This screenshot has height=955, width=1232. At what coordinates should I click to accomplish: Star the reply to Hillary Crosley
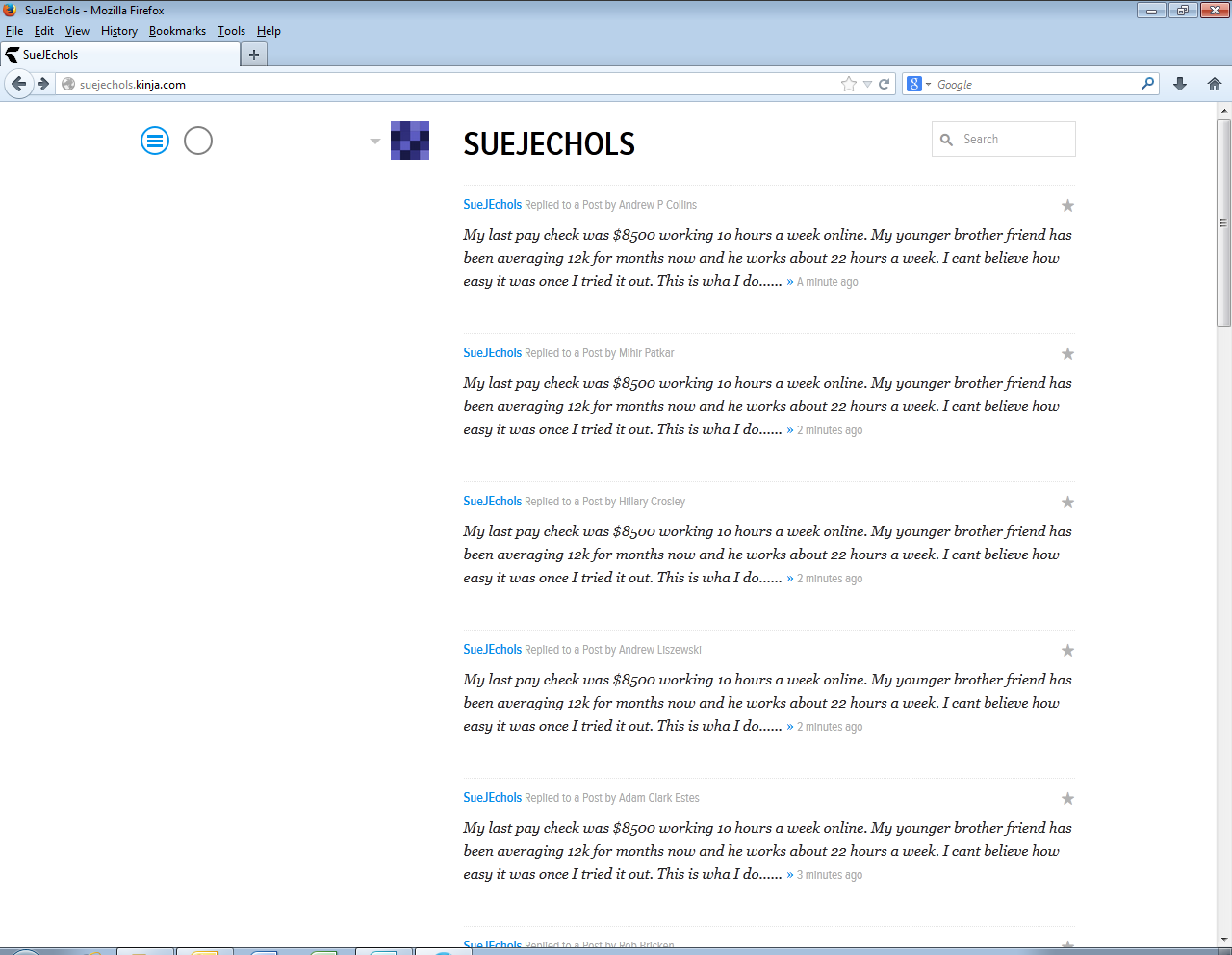(x=1067, y=503)
